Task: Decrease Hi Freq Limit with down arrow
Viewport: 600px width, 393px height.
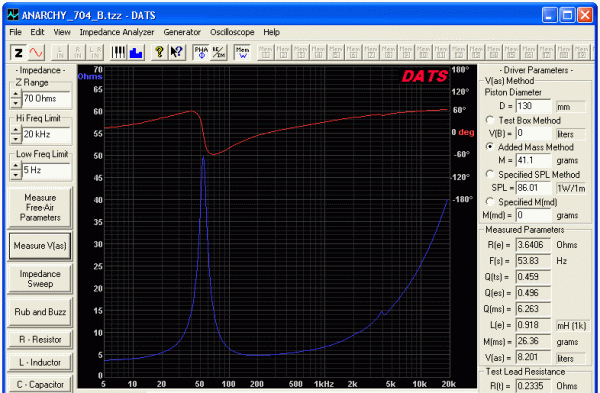Action: (x=15, y=139)
